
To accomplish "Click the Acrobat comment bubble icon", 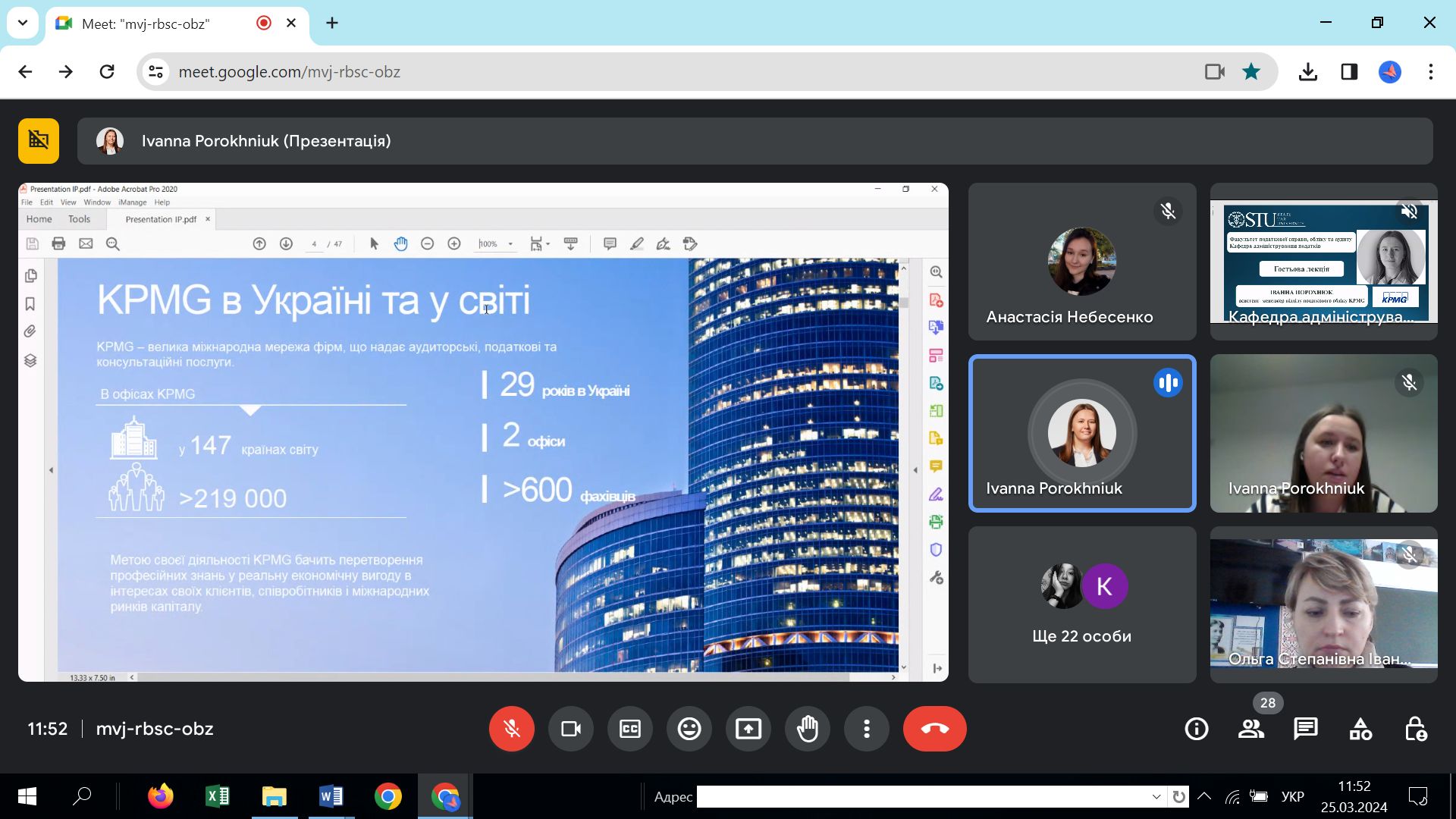I will (x=610, y=243).
